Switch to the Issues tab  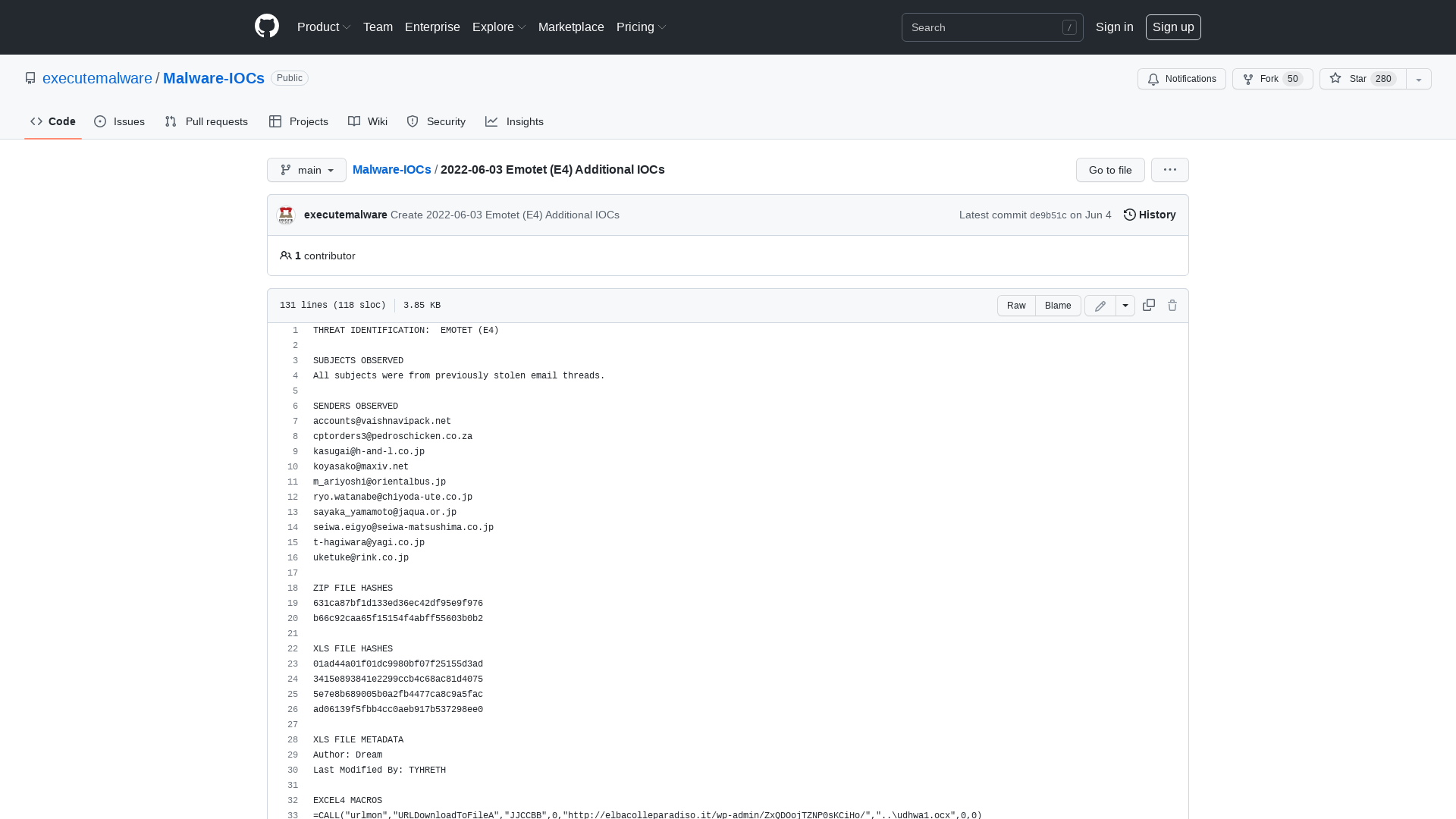119,121
